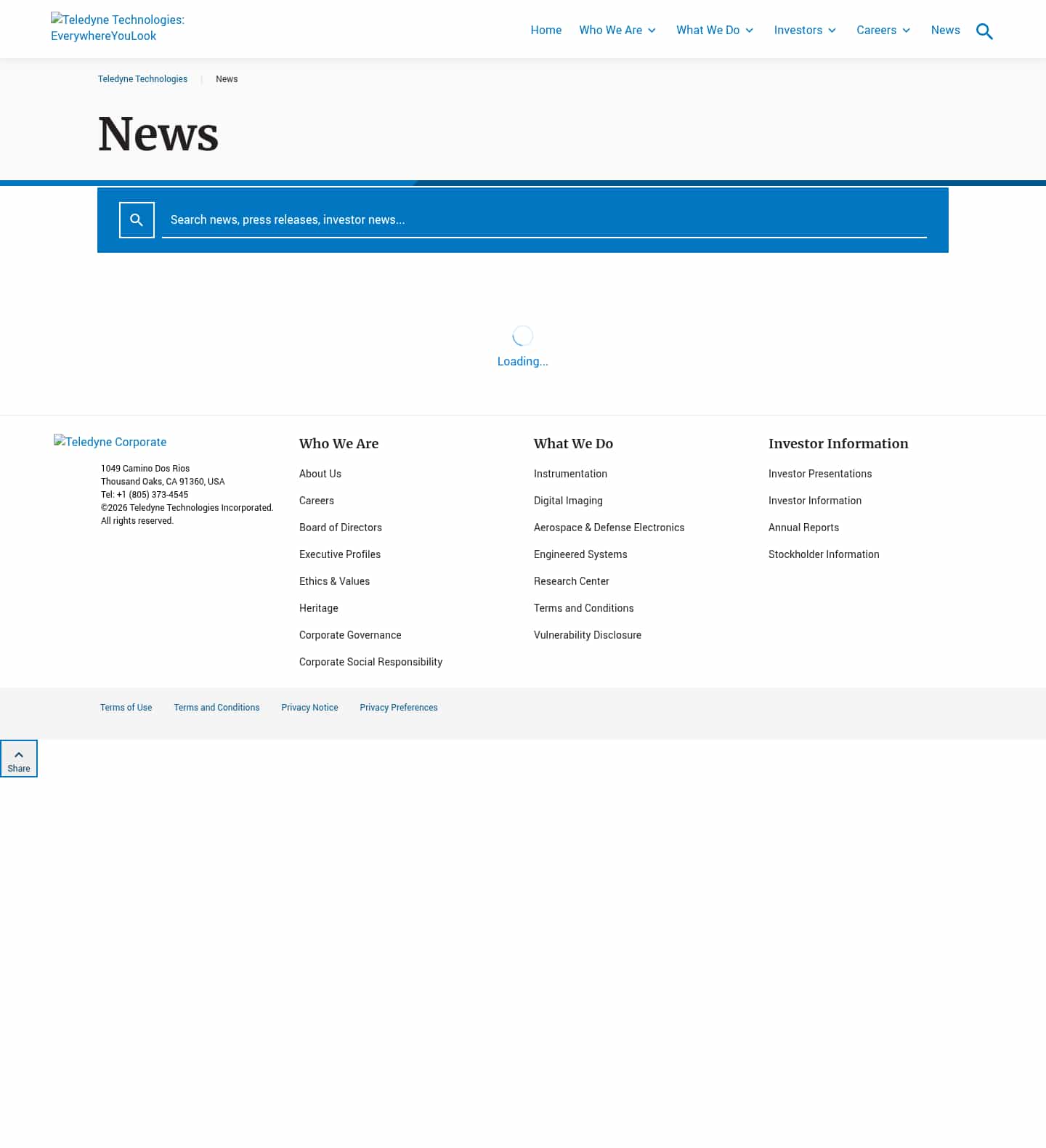The image size is (1046, 1148).
Task: Open Terms of Use bottom link
Action: click(x=126, y=708)
